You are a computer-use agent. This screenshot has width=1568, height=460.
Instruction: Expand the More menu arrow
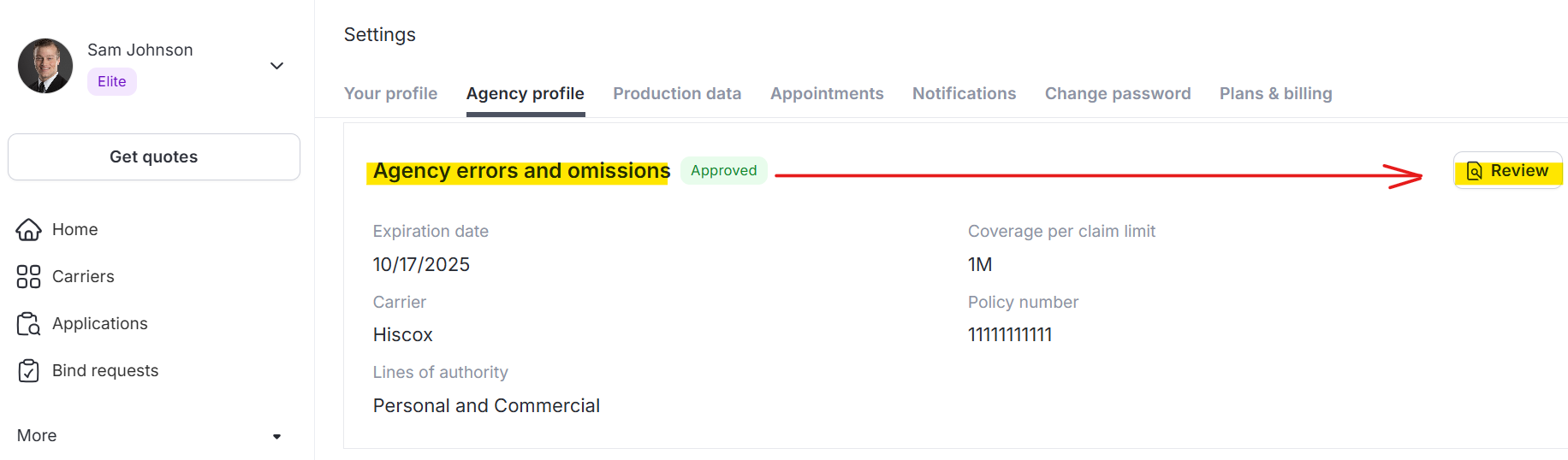(276, 436)
